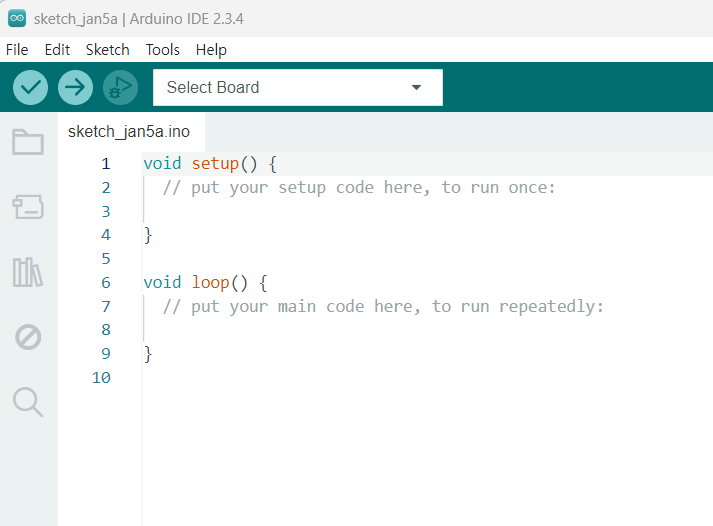The image size is (713, 526).
Task: Open the File menu
Action: click(17, 50)
